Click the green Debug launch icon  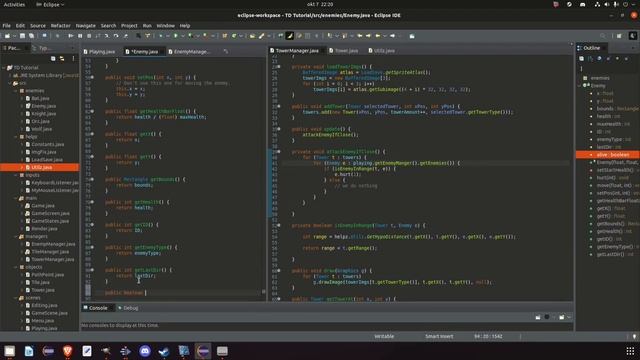click(161, 36)
